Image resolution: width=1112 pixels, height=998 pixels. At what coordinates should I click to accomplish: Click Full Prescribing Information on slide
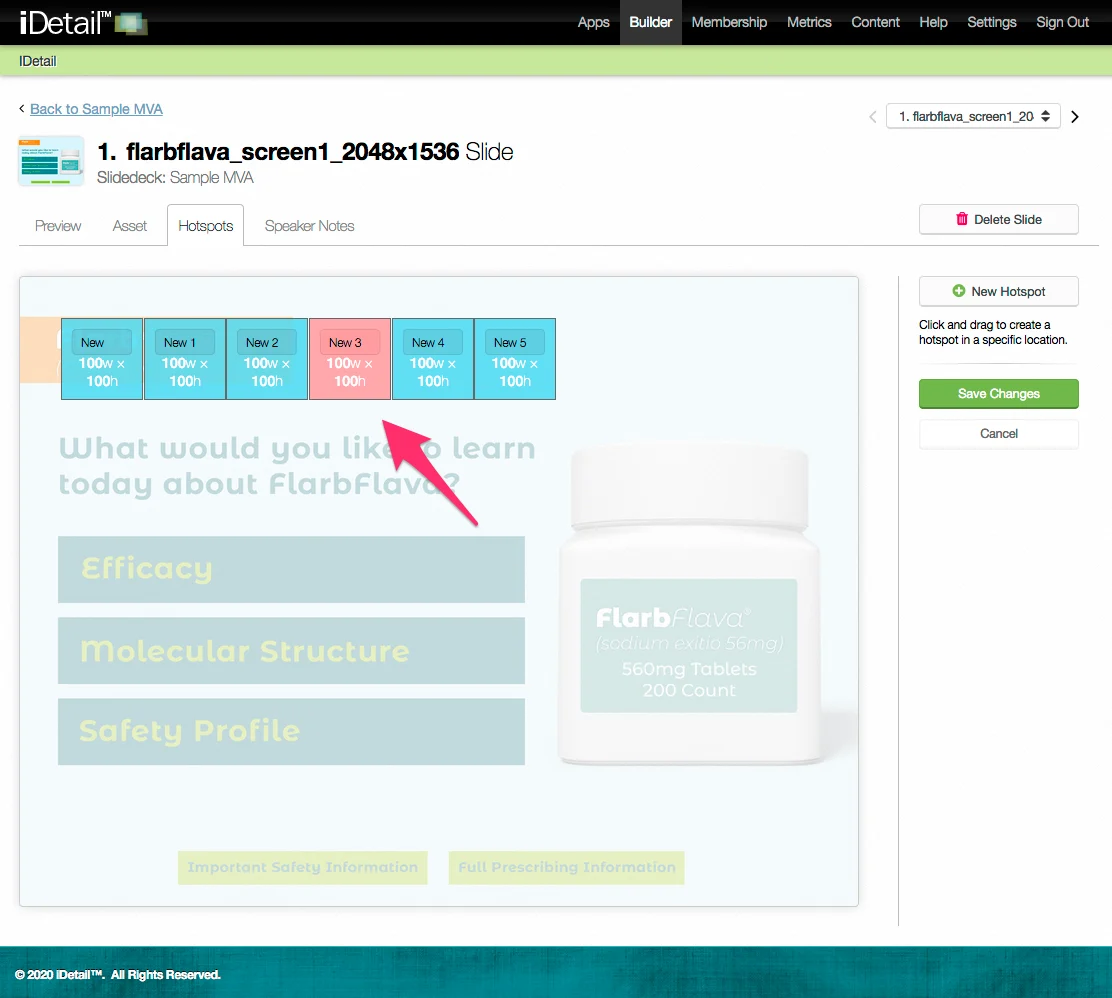(567, 867)
